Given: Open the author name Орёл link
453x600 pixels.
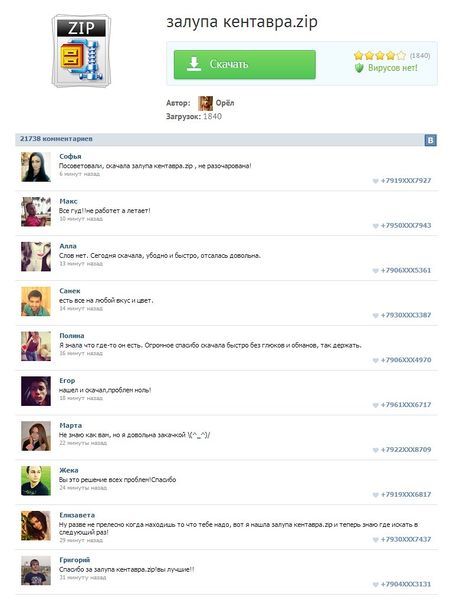Looking at the screenshot, I should point(225,103).
